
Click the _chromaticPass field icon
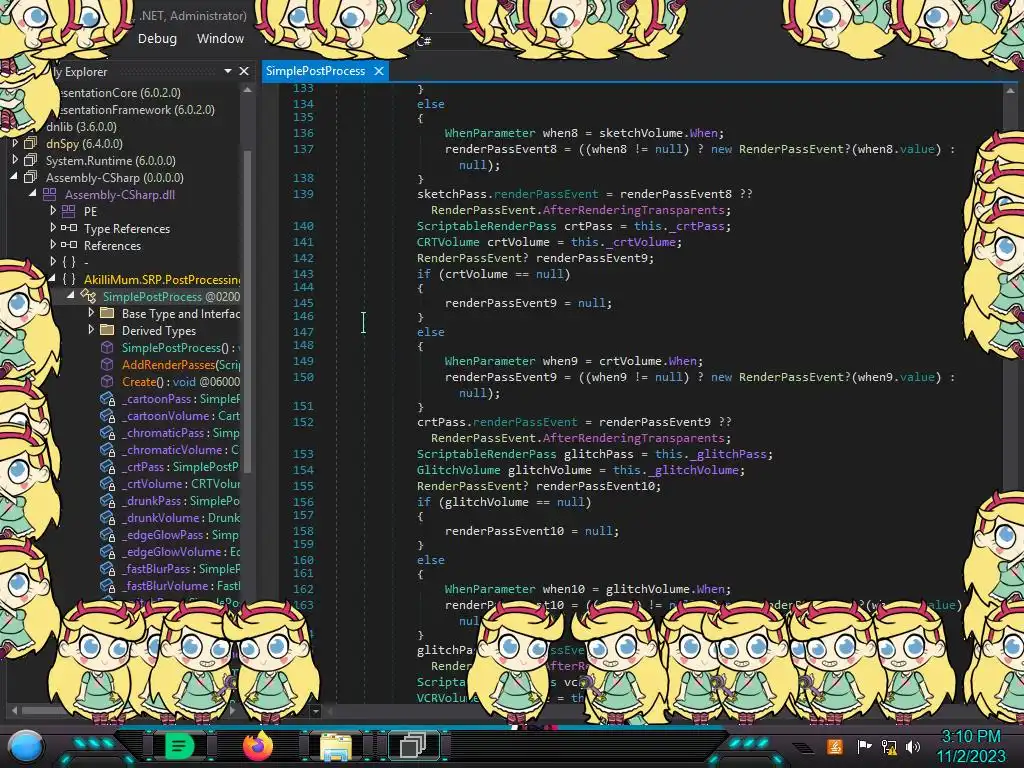(108, 433)
